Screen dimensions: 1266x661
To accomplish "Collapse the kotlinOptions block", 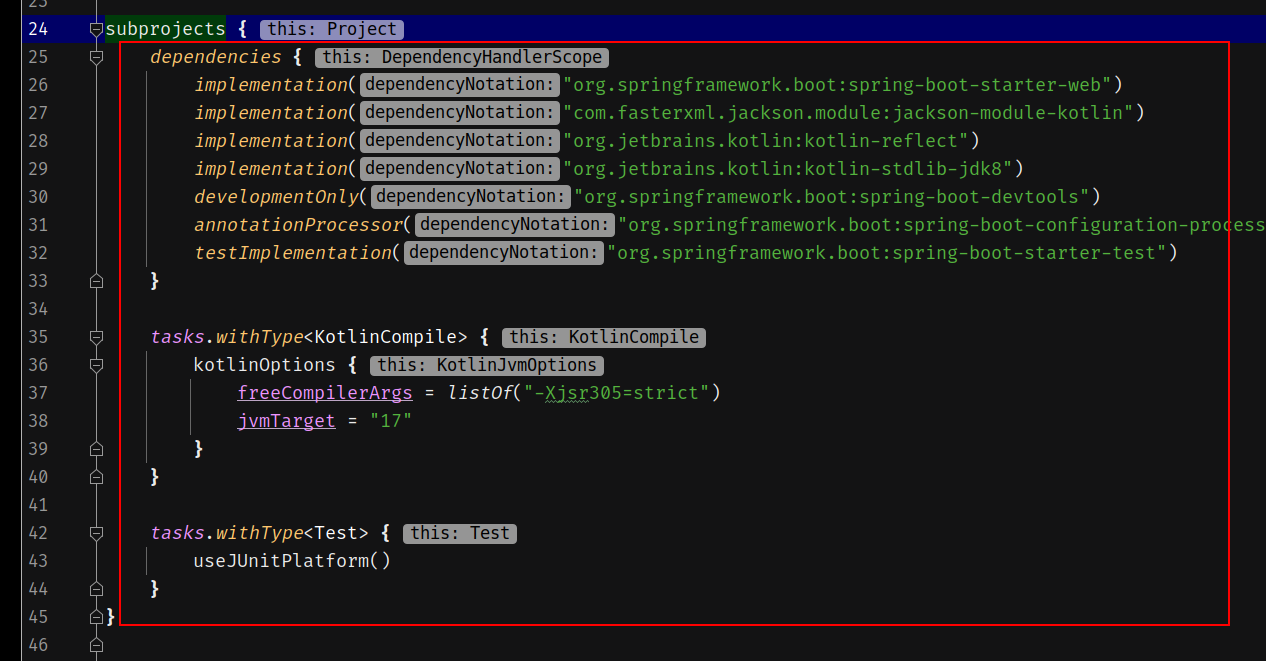I will coord(96,365).
